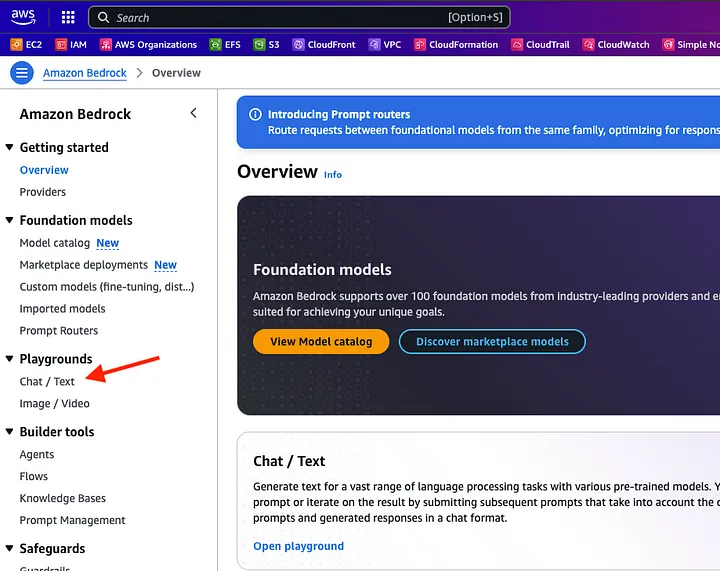Image resolution: width=720 pixels, height=571 pixels.
Task: Collapse the Playgrounds section
Action: [x=9, y=359]
